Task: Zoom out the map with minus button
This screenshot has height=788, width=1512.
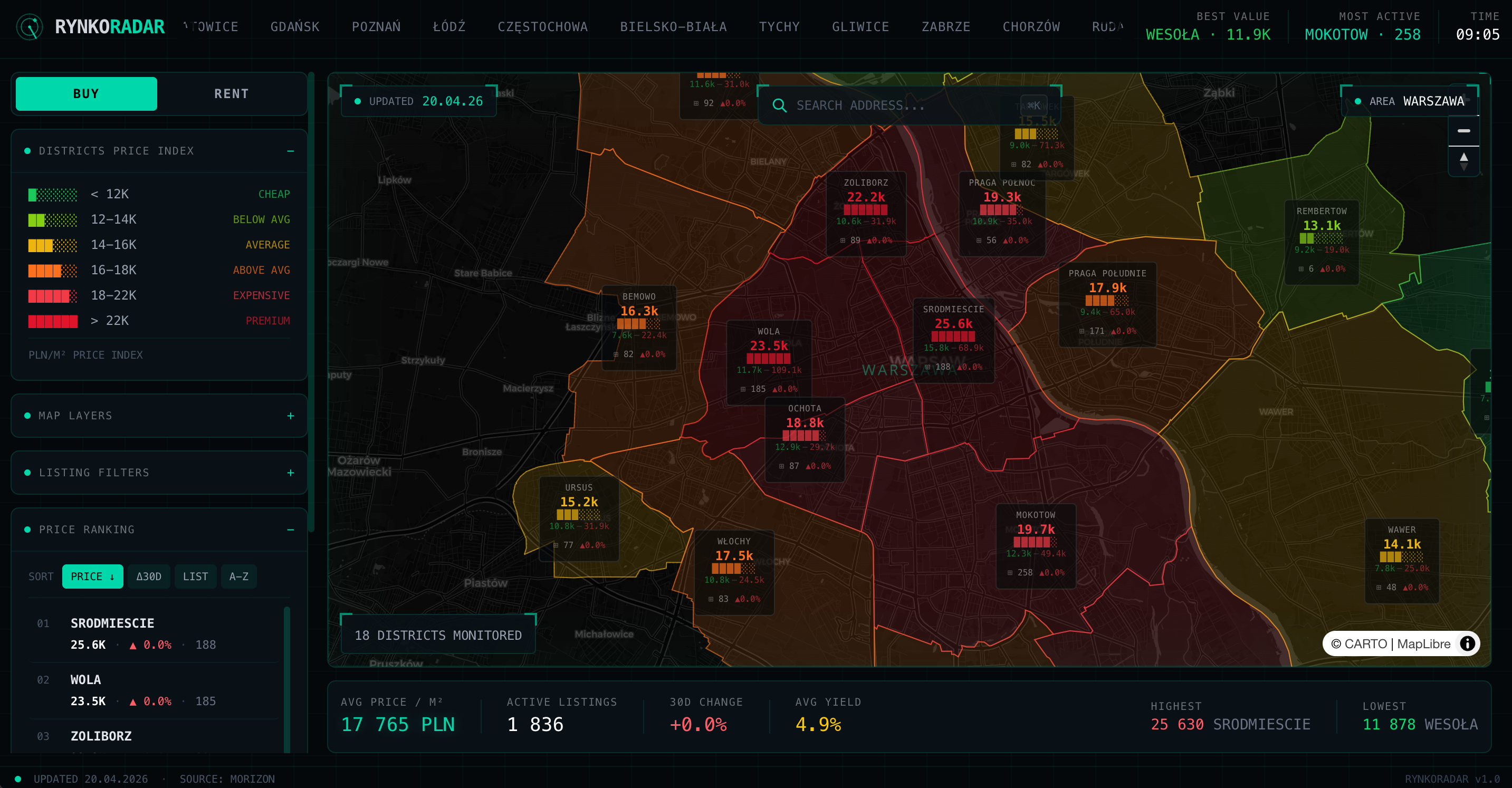Action: (1464, 131)
